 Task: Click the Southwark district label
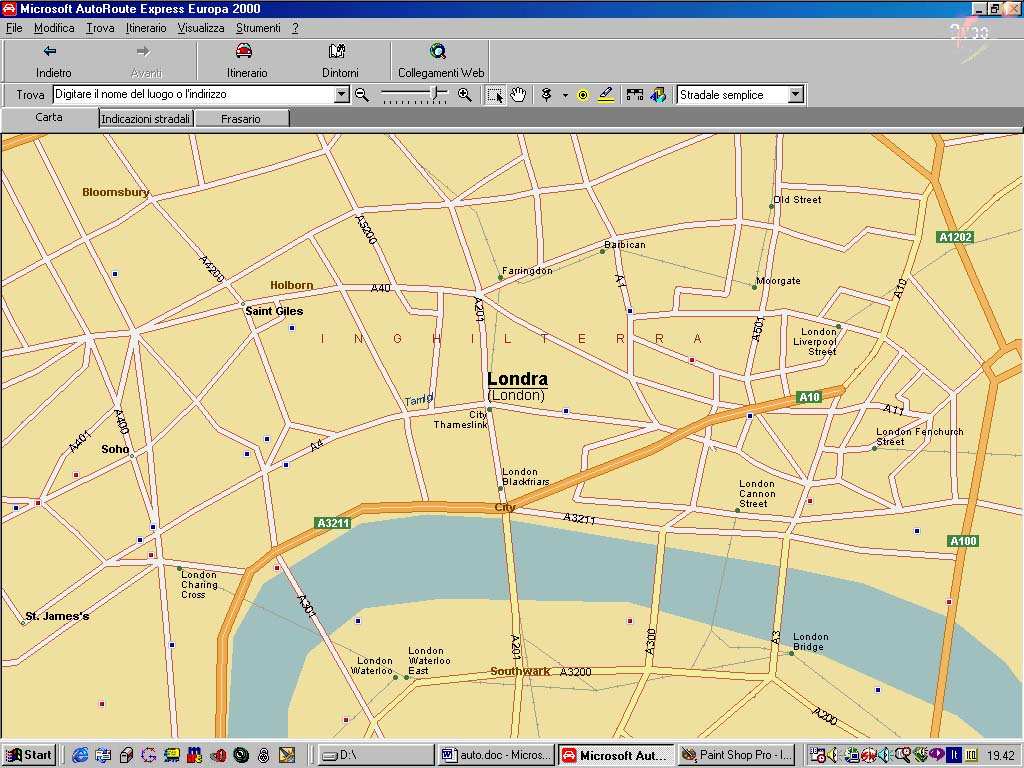520,671
